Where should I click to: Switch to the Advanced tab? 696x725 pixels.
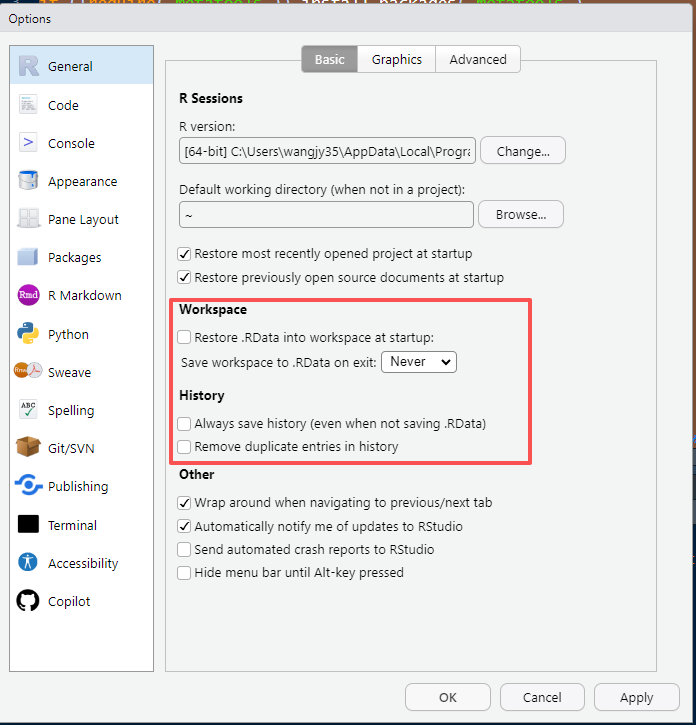click(477, 59)
